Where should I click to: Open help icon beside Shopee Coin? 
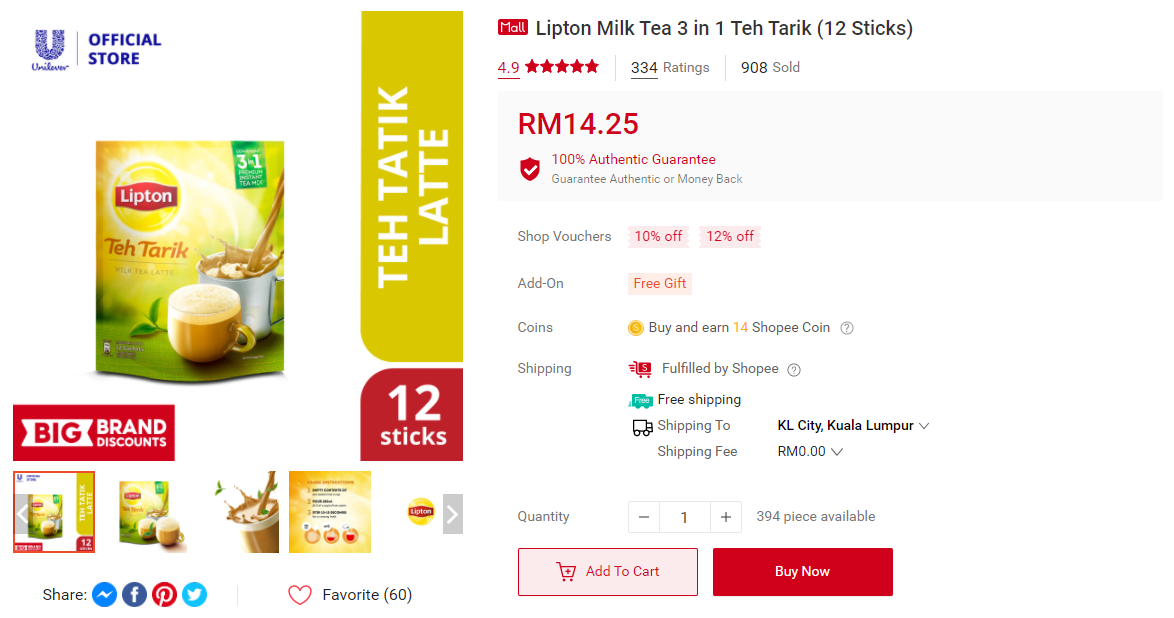847,328
